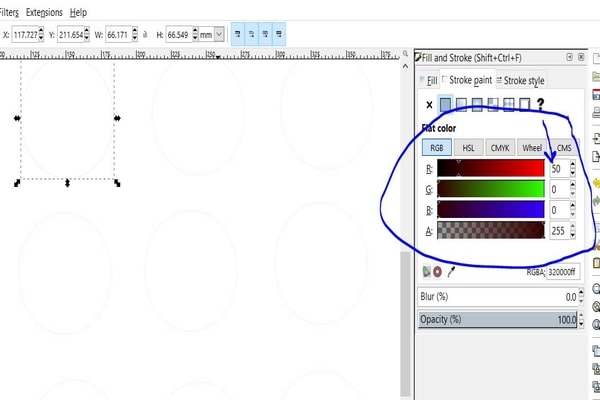600x400 pixels.
Task: Toggle the width/height lock icon
Action: 145,34
